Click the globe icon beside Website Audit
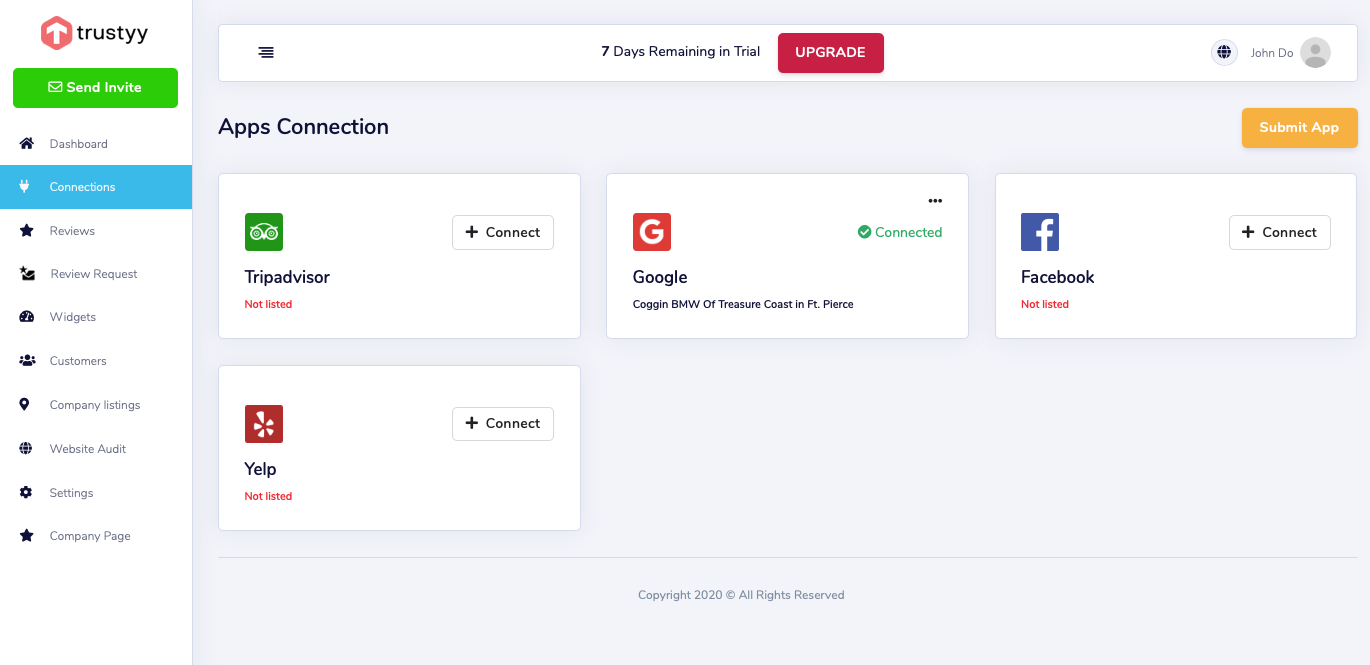 click(26, 449)
